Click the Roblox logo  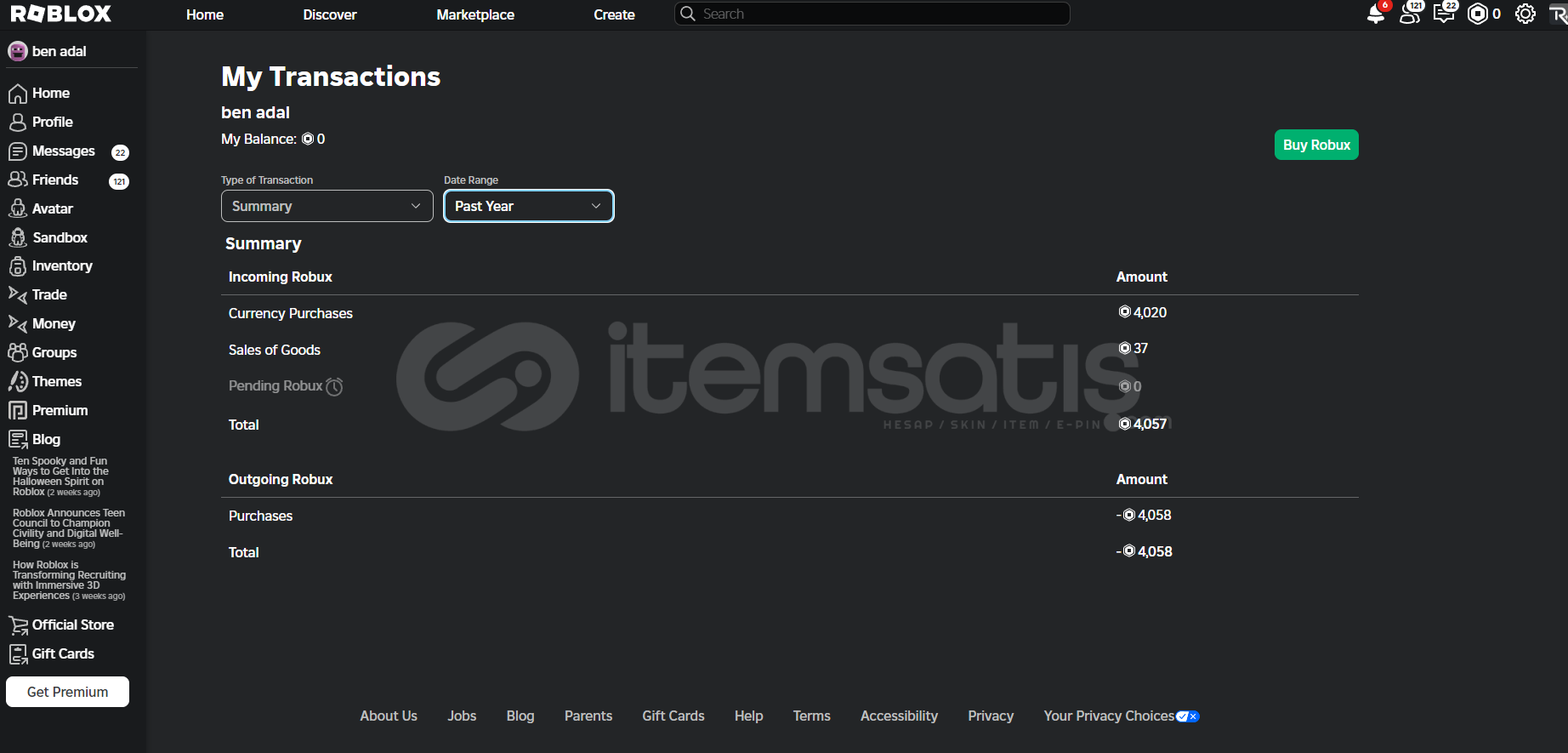61,14
